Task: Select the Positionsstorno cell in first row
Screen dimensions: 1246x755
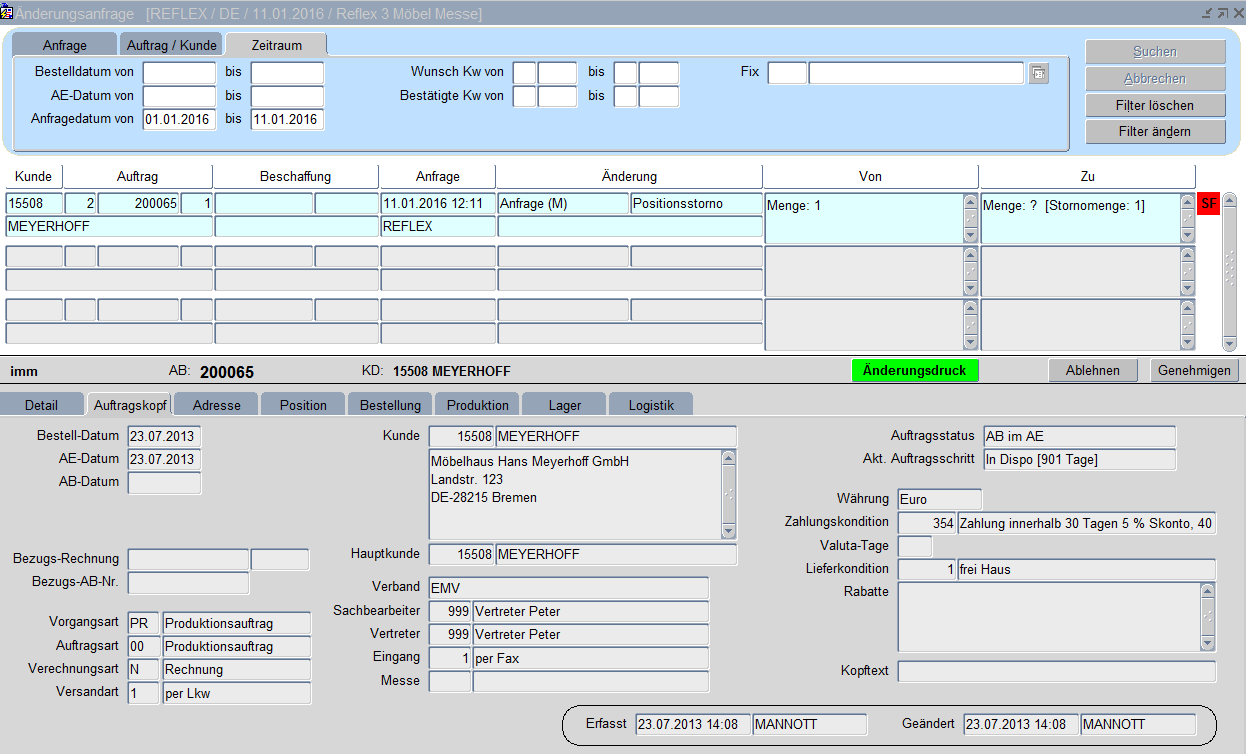Action: (x=696, y=204)
